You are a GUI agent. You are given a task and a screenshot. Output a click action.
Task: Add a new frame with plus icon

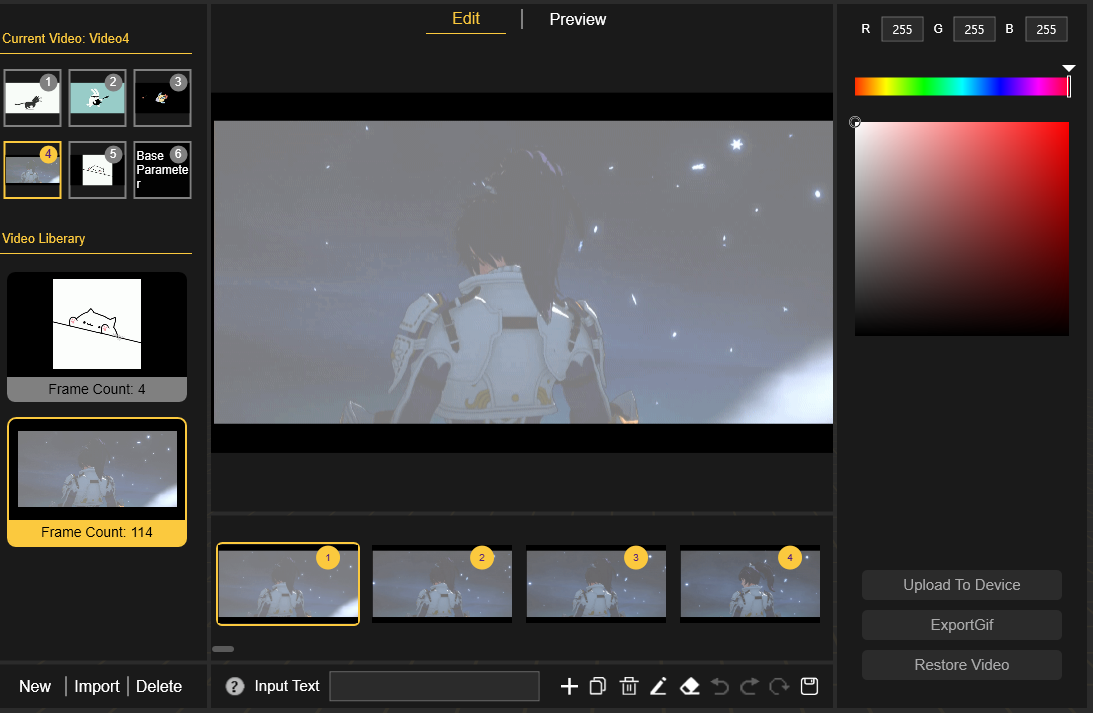point(569,687)
